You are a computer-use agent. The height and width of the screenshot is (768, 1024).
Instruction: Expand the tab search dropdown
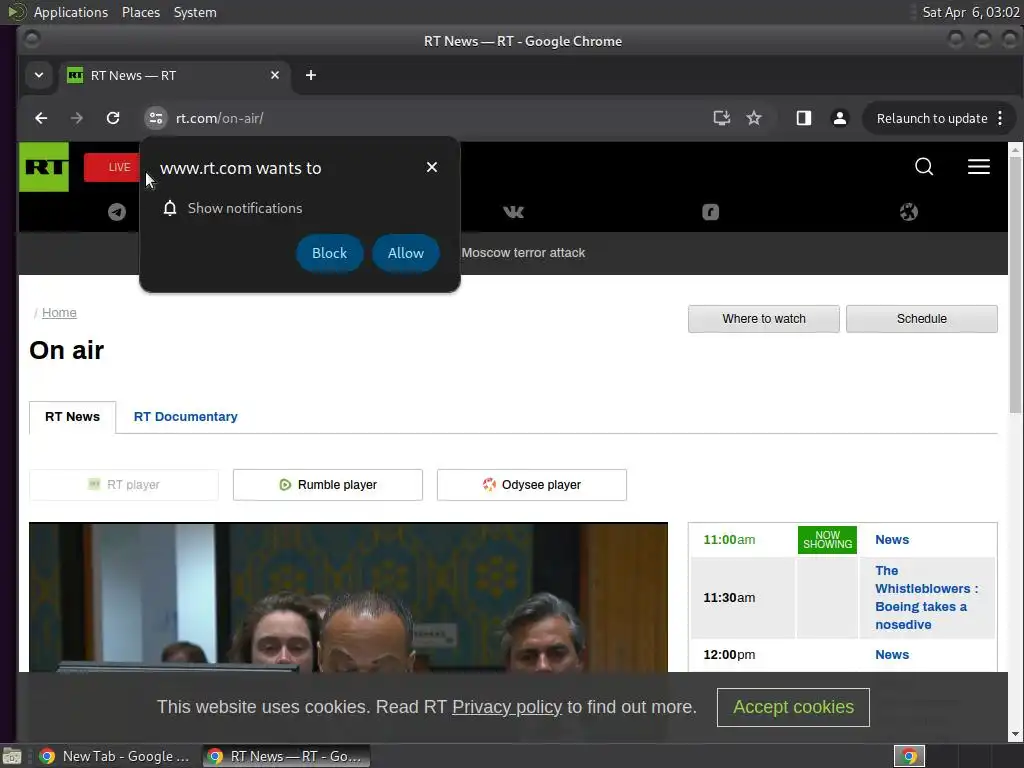coord(39,75)
